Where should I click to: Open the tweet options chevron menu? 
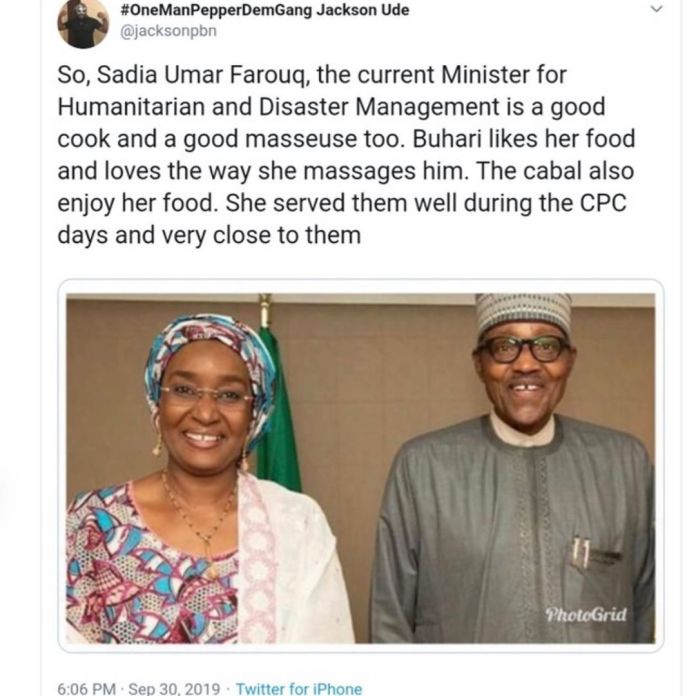point(656,9)
